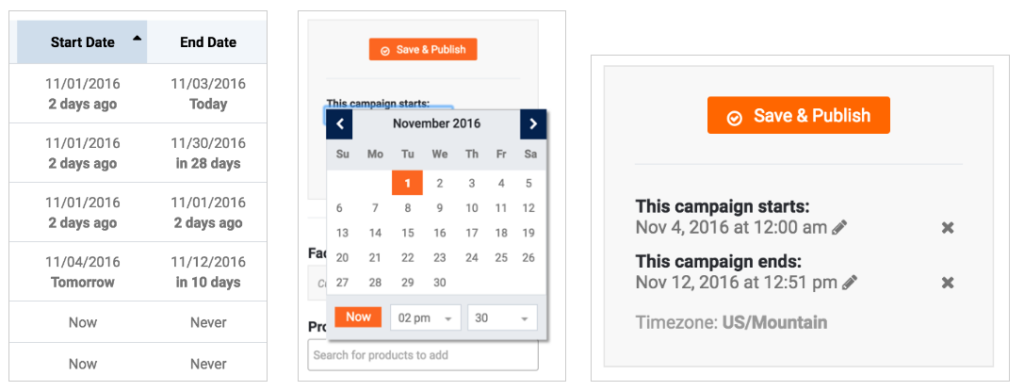Open row with start date 11/04/2016
1024x391 pixels.
pyautogui.click(x=138, y=272)
